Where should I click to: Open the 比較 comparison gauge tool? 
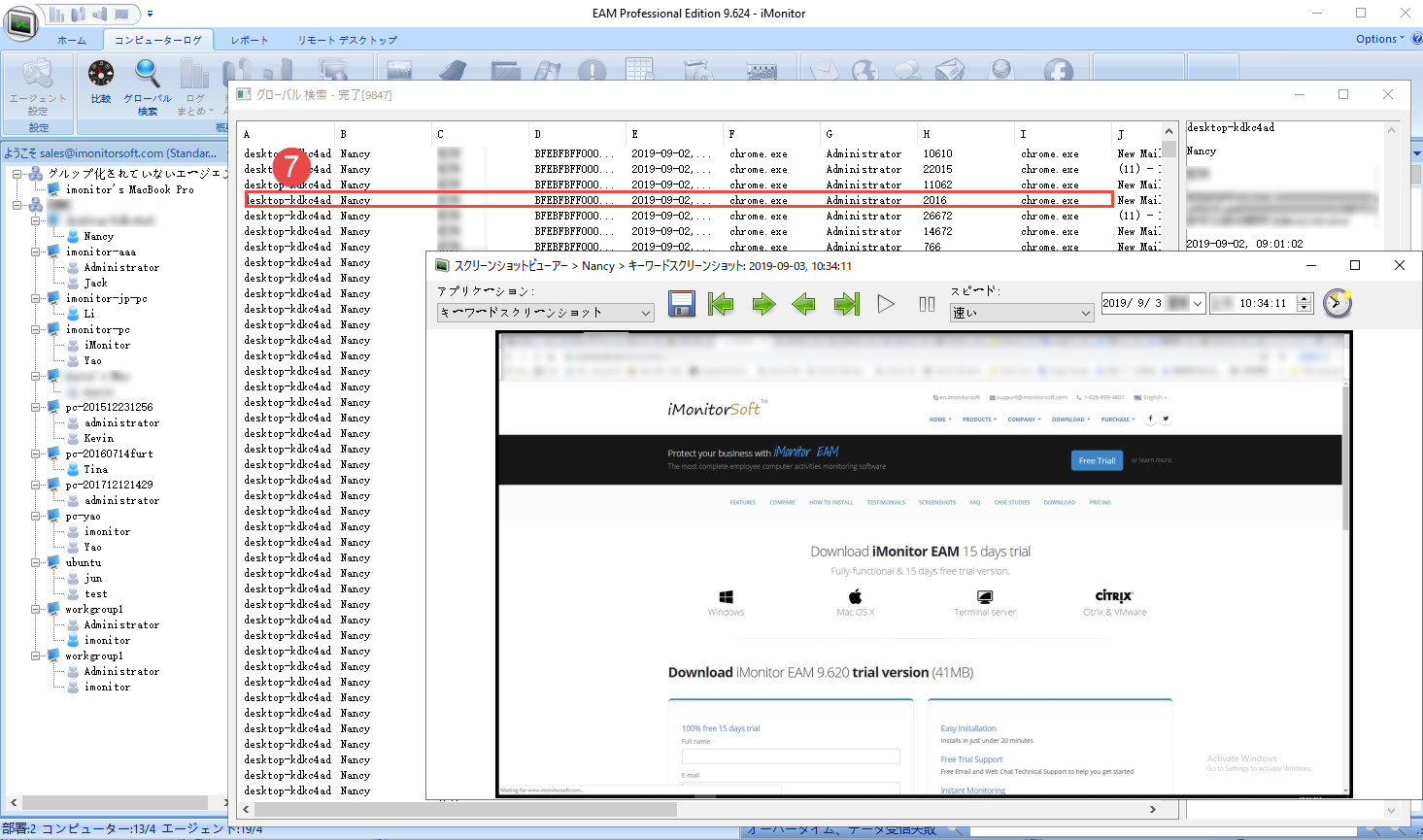coord(101,82)
